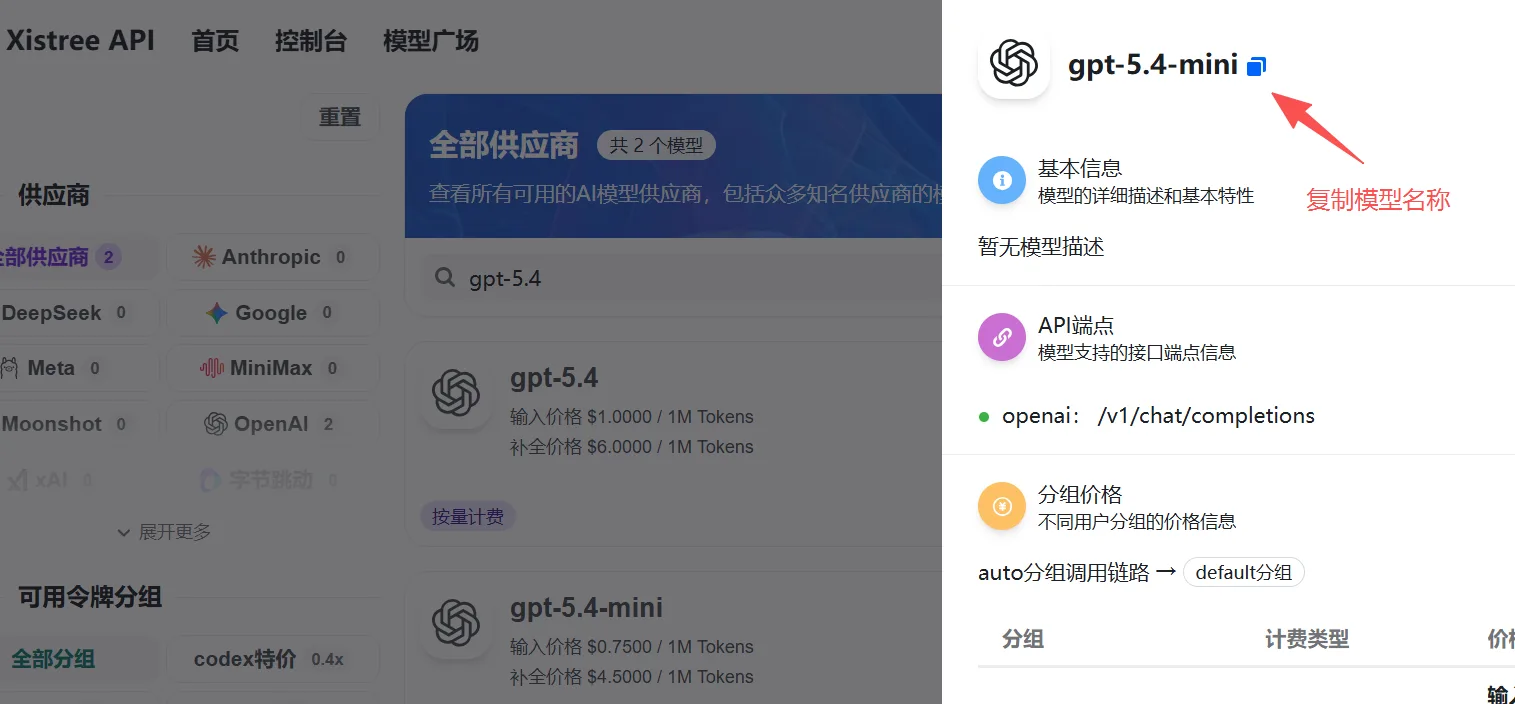This screenshot has height=704, width=1515.
Task: Click the xAI logo icon
Action: (x=17, y=480)
